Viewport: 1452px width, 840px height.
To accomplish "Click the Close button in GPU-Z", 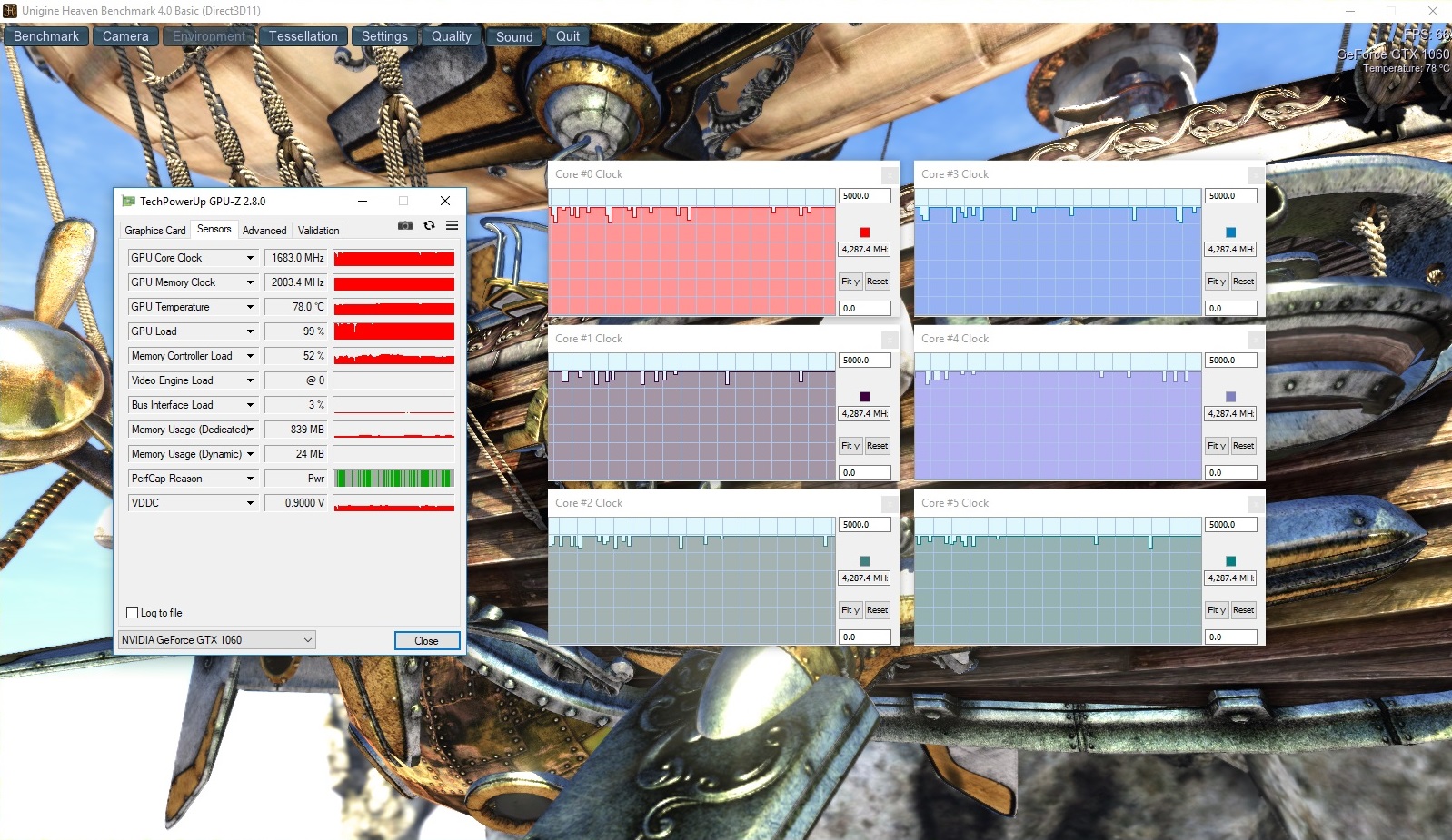I will tap(426, 641).
